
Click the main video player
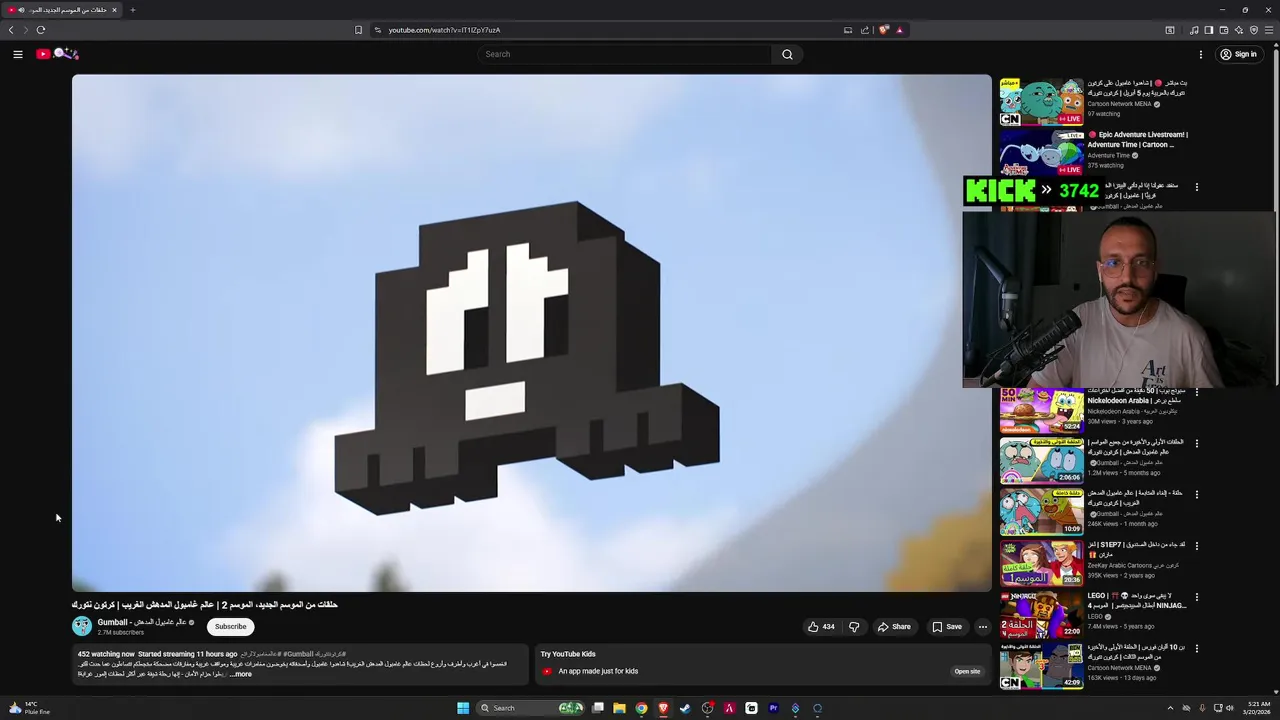531,333
